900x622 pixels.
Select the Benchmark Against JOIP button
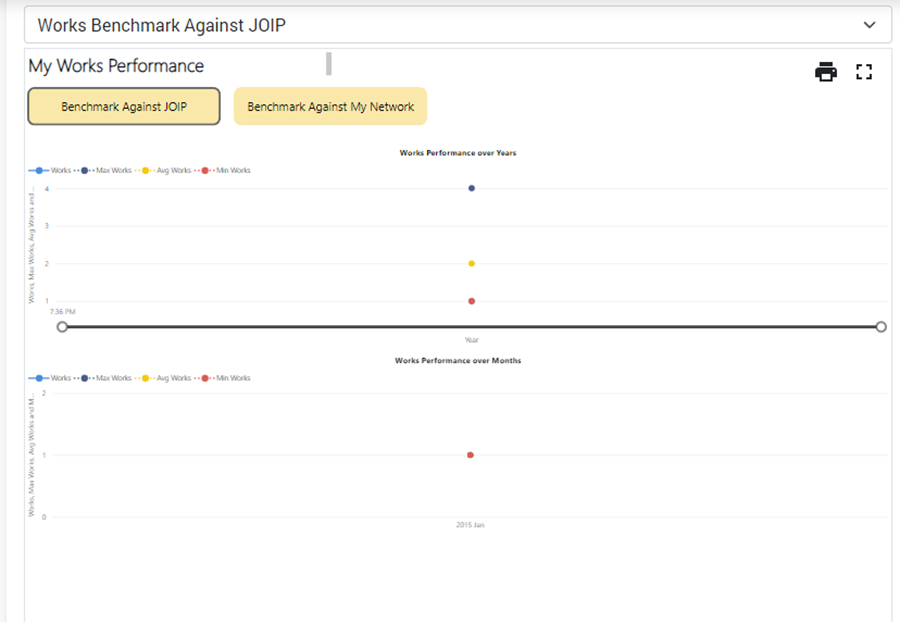pyautogui.click(x=124, y=106)
